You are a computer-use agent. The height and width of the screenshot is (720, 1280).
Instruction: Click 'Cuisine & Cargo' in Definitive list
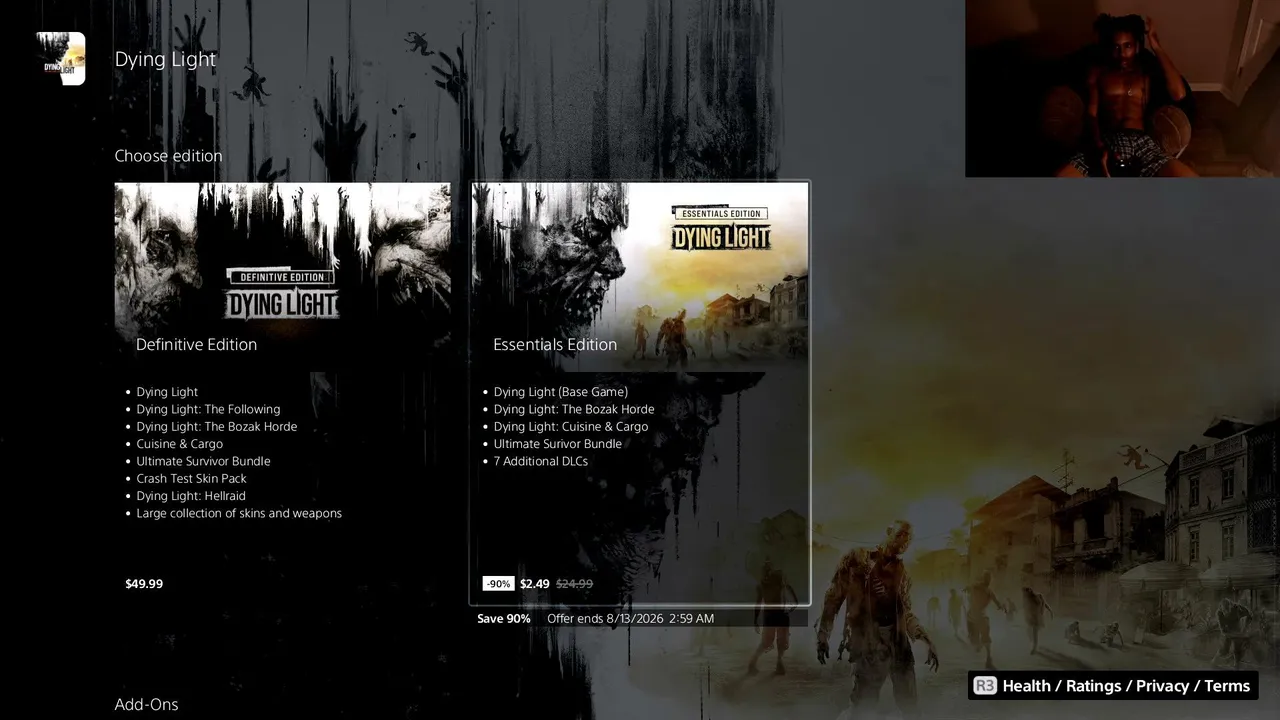[x=179, y=444]
